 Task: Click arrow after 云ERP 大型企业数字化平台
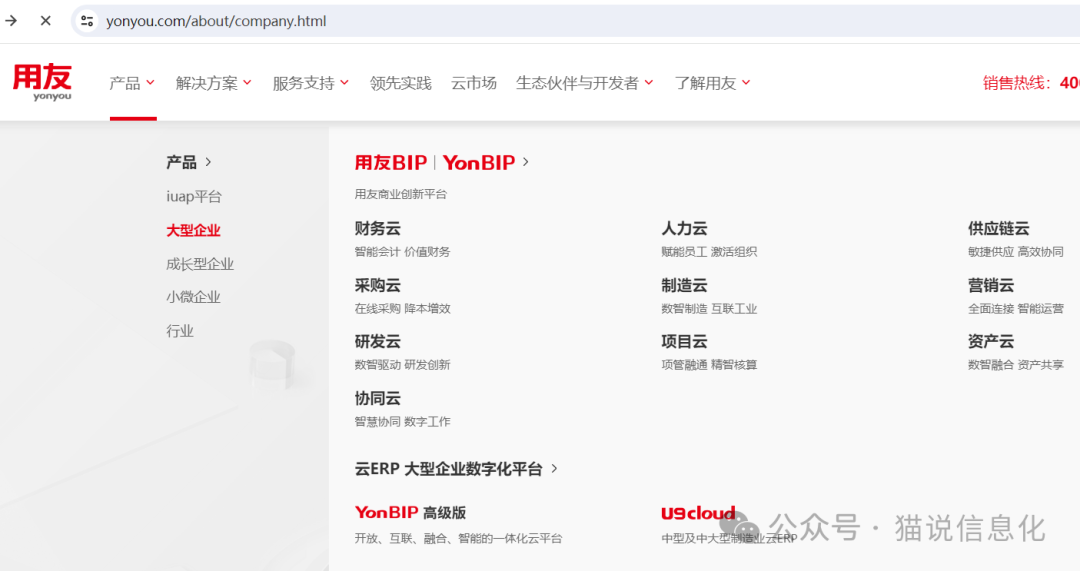click(x=554, y=469)
